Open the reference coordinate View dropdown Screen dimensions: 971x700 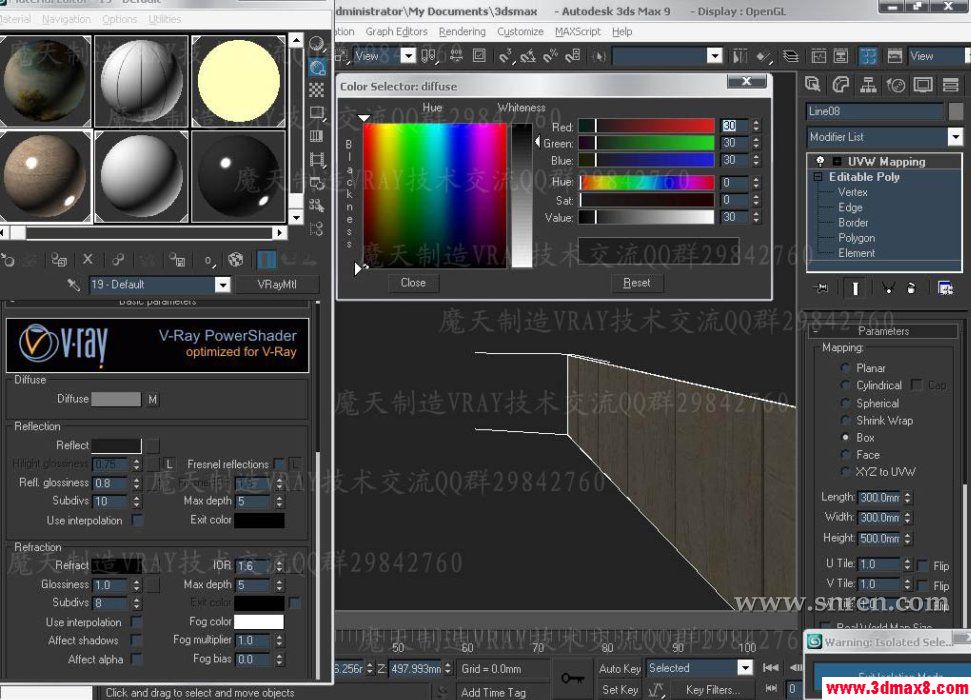(x=408, y=56)
